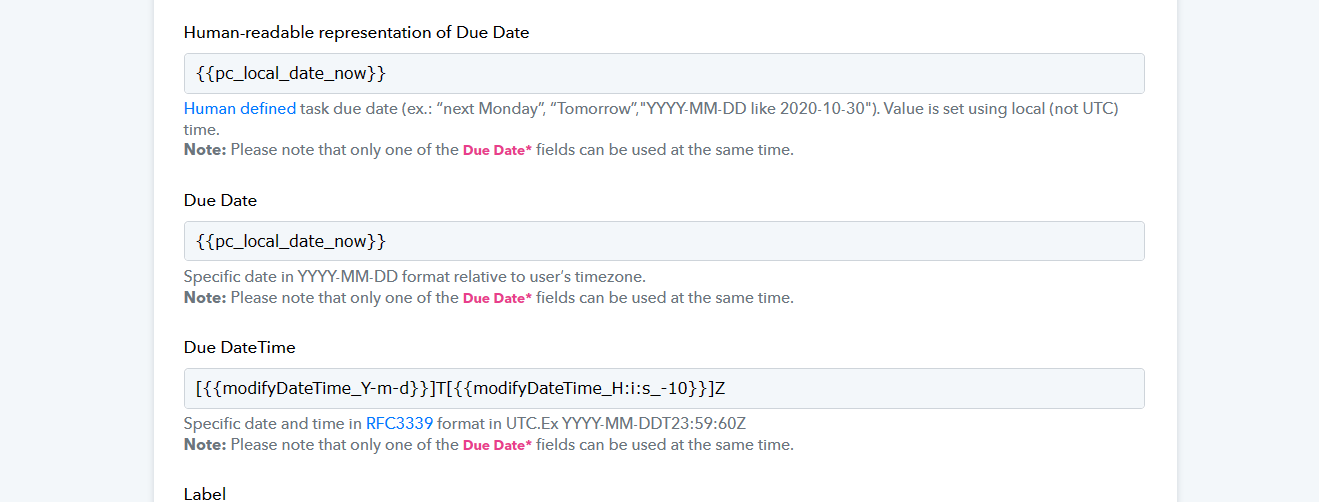Click the Due DateTime input field
Image resolution: width=1319 pixels, height=502 pixels.
(664, 388)
